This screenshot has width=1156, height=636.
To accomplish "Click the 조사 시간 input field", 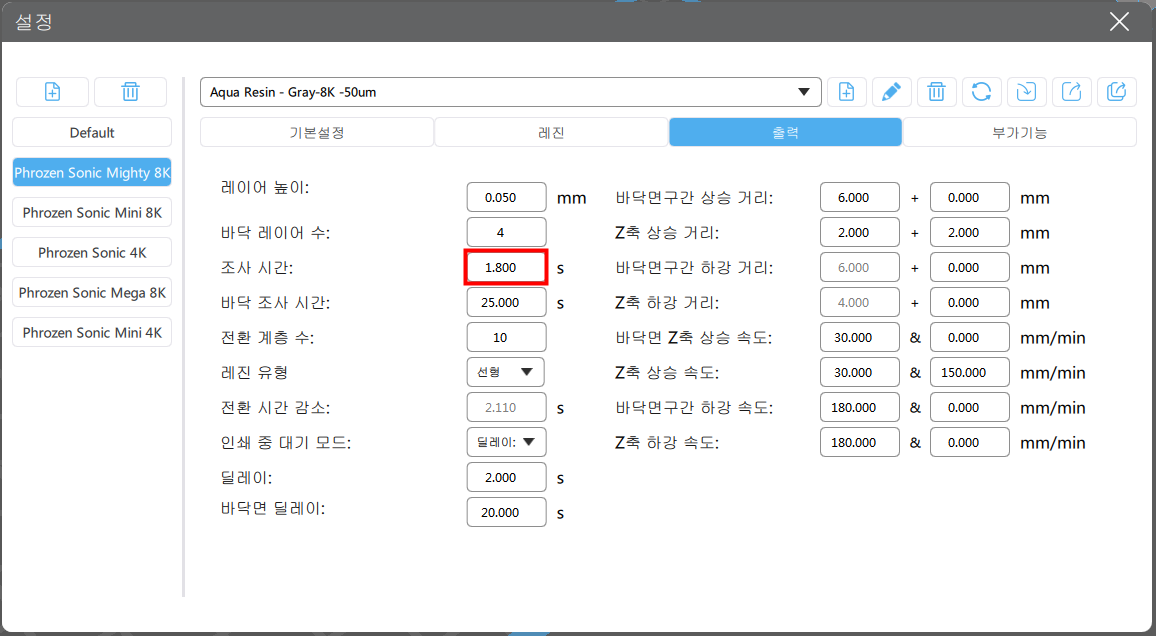I will [506, 268].
